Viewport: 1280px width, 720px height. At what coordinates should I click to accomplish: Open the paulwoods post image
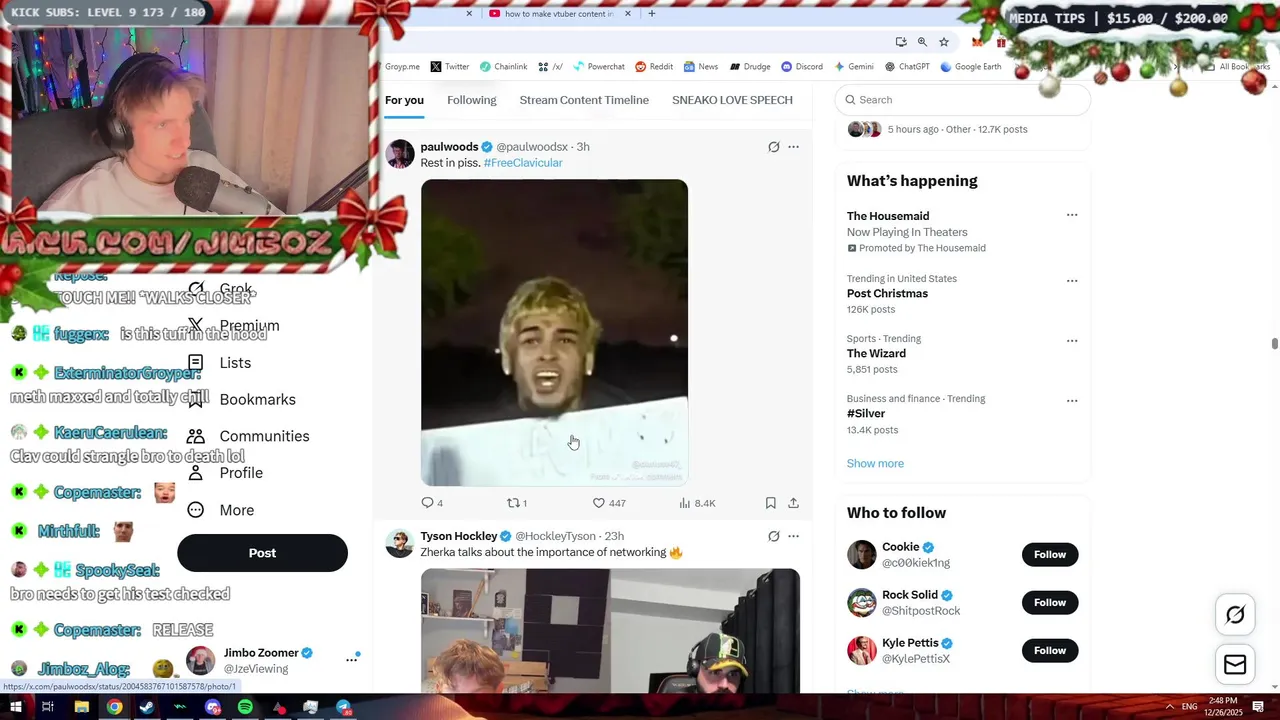(x=554, y=332)
